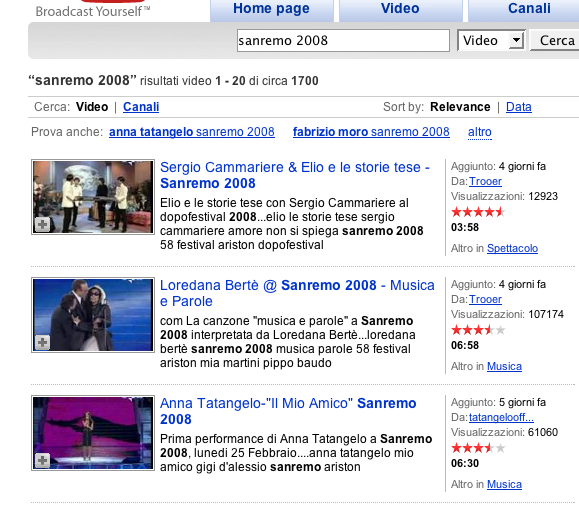The width and height of the screenshot is (579, 506).
Task: Open Loredana Bertè video thumbnail
Action: pos(93,315)
